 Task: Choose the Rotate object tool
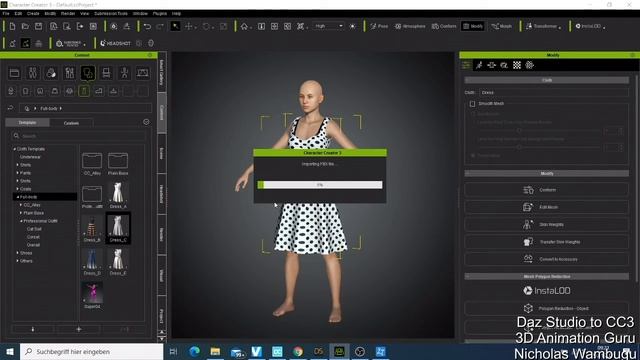click(x=206, y=26)
